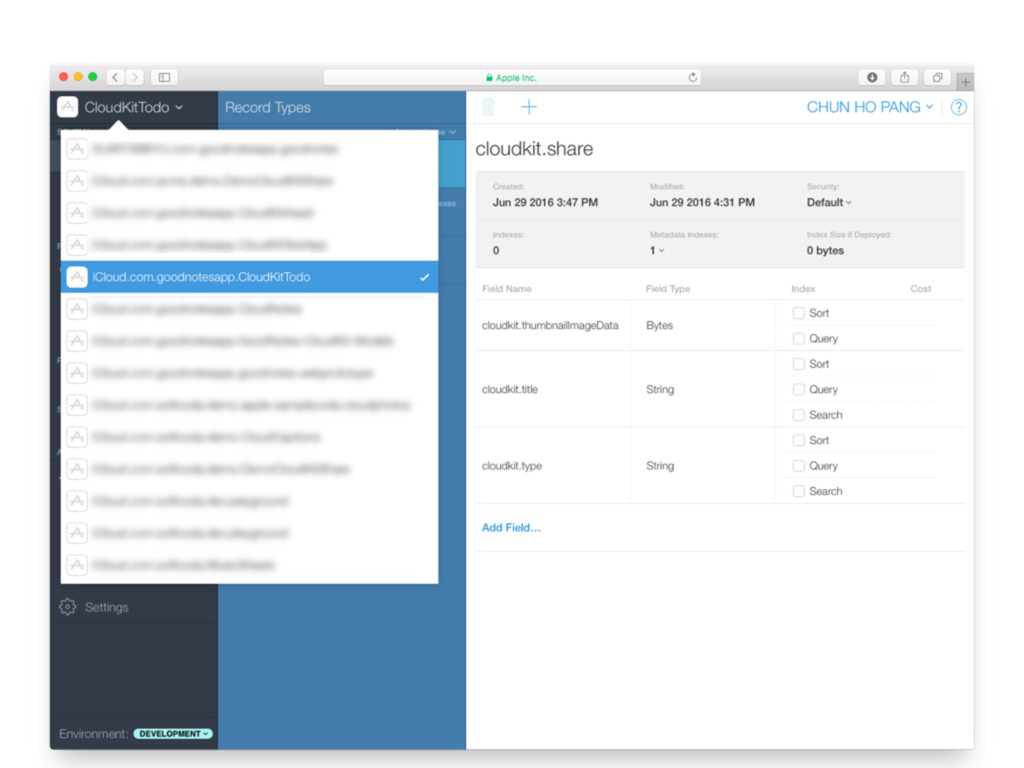Change the DEVELOPMENT environment dropdown
Image resolution: width=1024 pixels, height=768 pixels.
click(173, 733)
